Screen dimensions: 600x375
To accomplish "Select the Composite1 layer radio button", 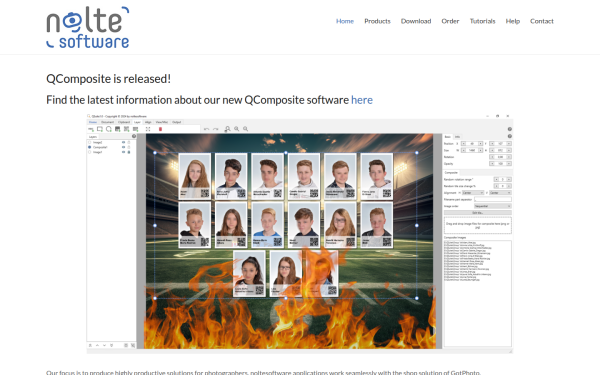I will tap(90, 147).
